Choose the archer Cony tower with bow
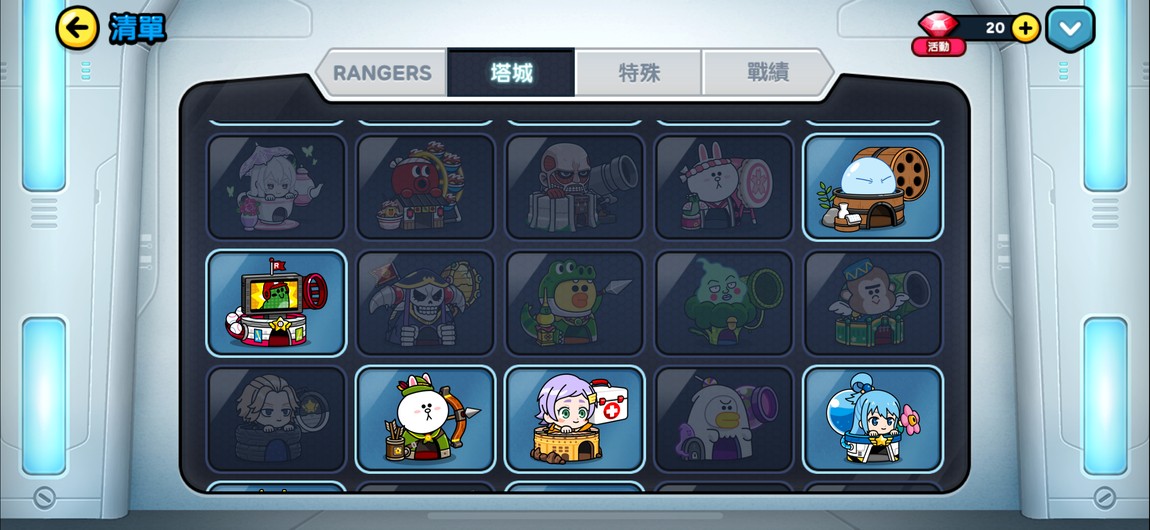 coord(425,419)
